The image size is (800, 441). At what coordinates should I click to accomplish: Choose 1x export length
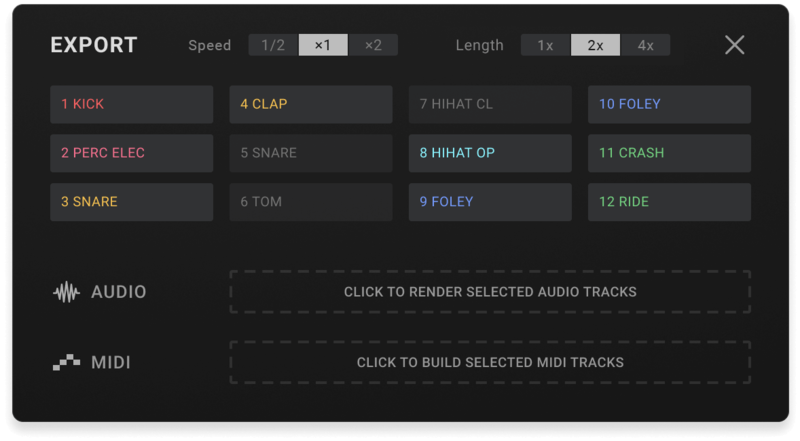tap(545, 45)
